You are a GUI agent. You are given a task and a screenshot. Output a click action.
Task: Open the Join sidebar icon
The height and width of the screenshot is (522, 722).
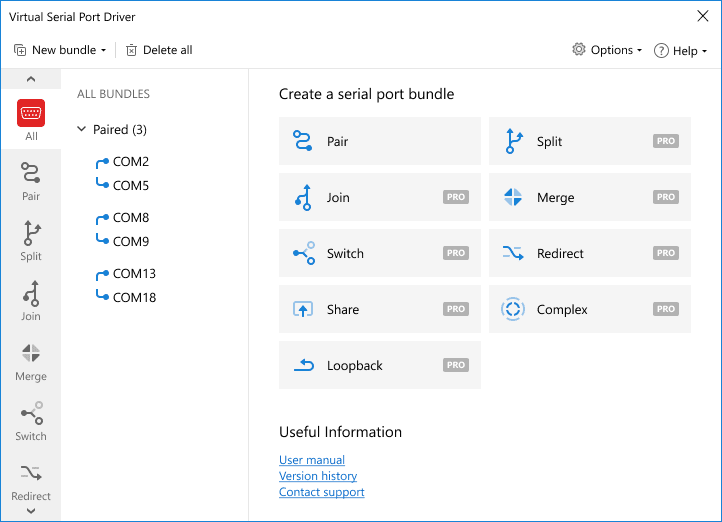(31, 293)
